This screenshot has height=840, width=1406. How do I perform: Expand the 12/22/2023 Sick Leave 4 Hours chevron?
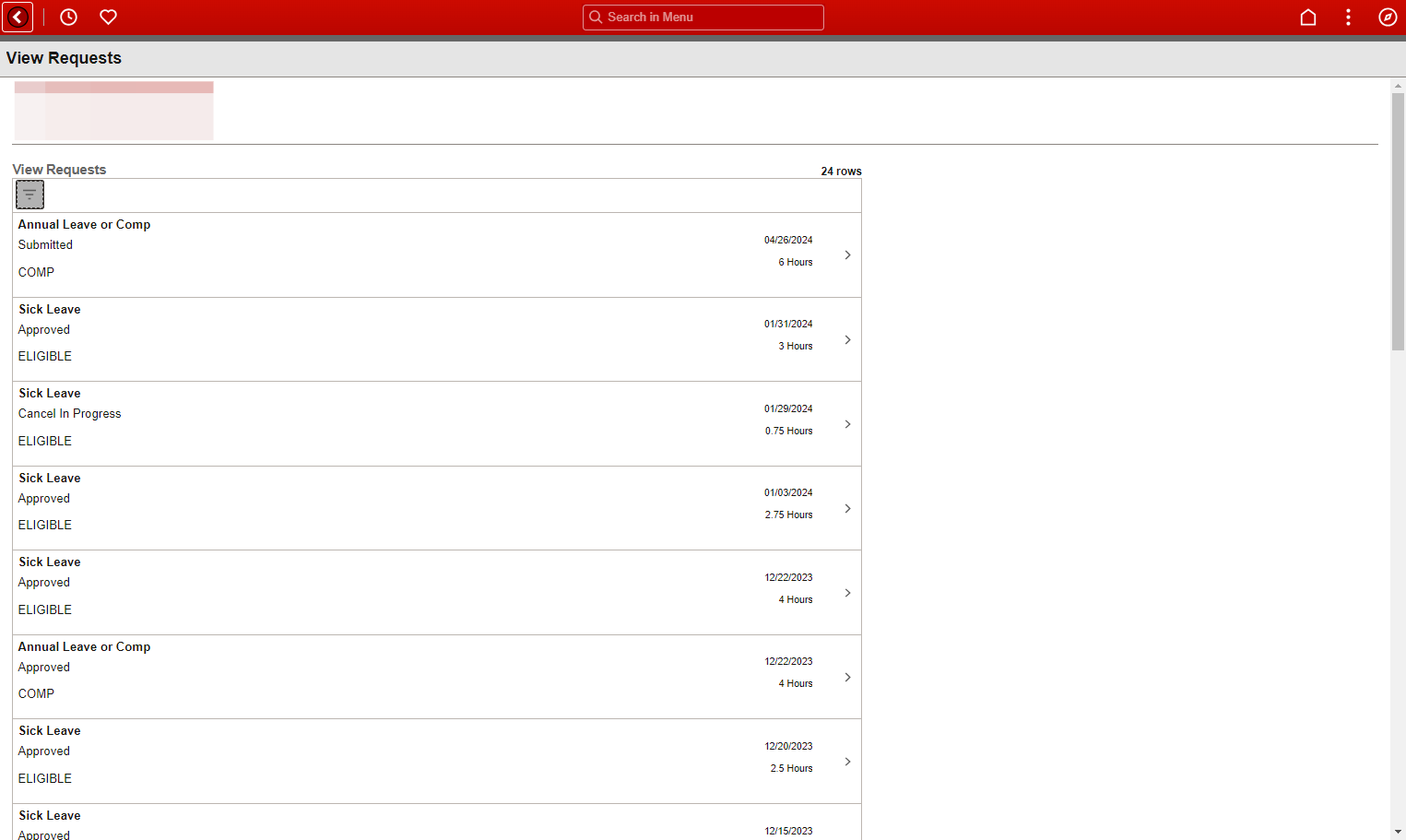[x=847, y=593]
